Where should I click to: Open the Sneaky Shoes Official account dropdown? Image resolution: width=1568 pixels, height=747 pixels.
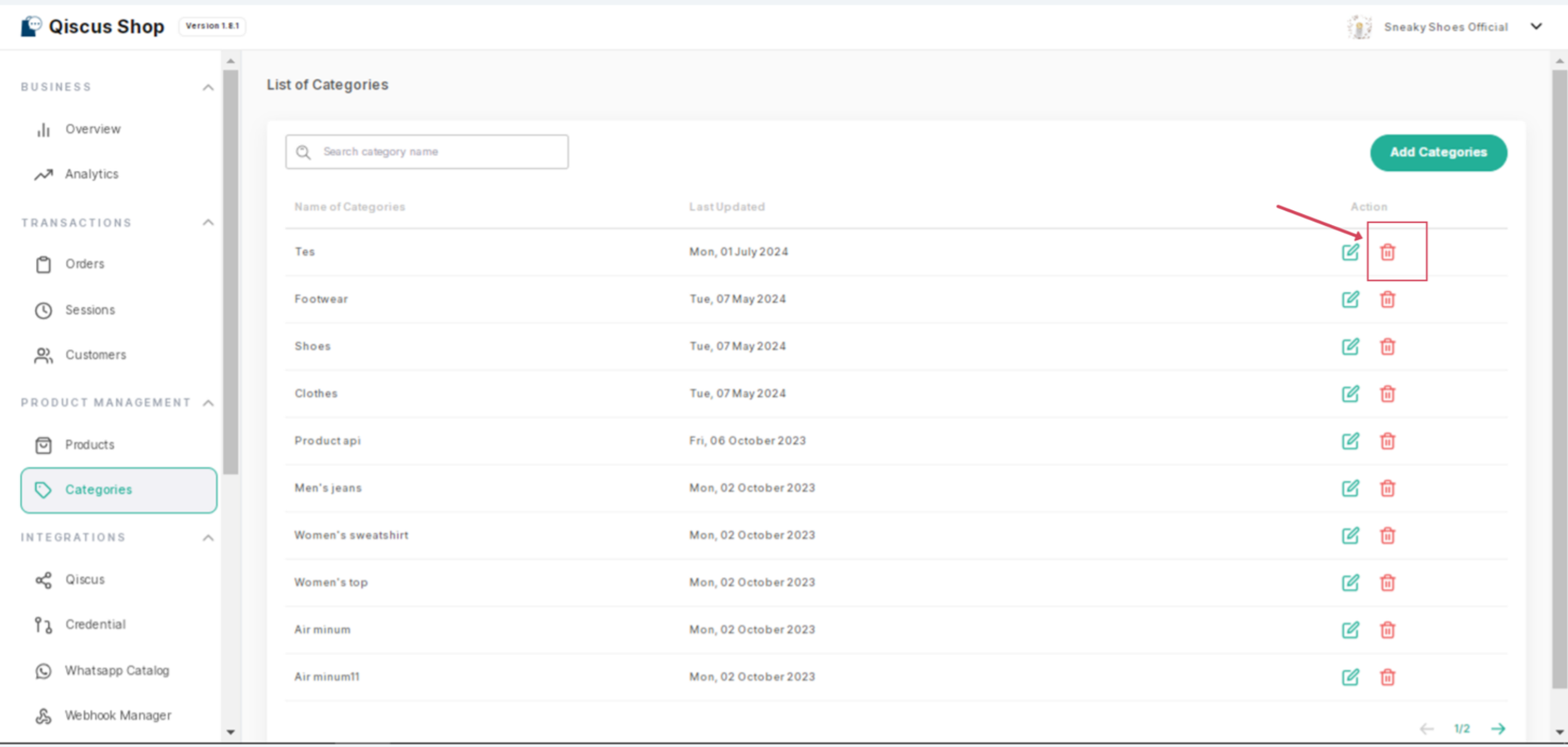point(1536,27)
